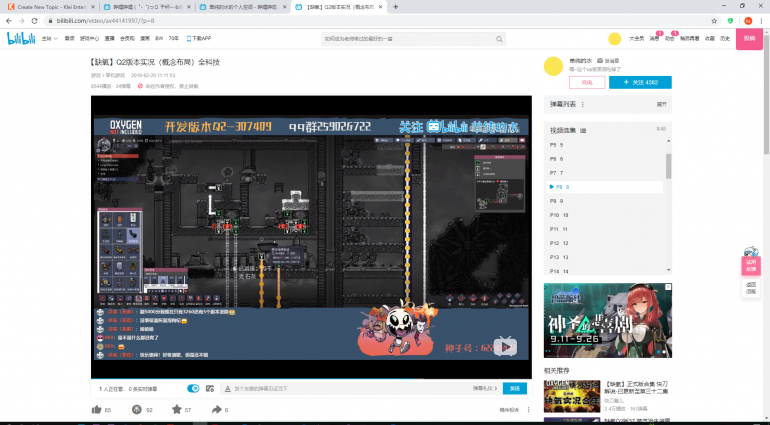770x425 pixels.
Task: Select episode P13 in the playlist
Action: pyautogui.click(x=605, y=257)
